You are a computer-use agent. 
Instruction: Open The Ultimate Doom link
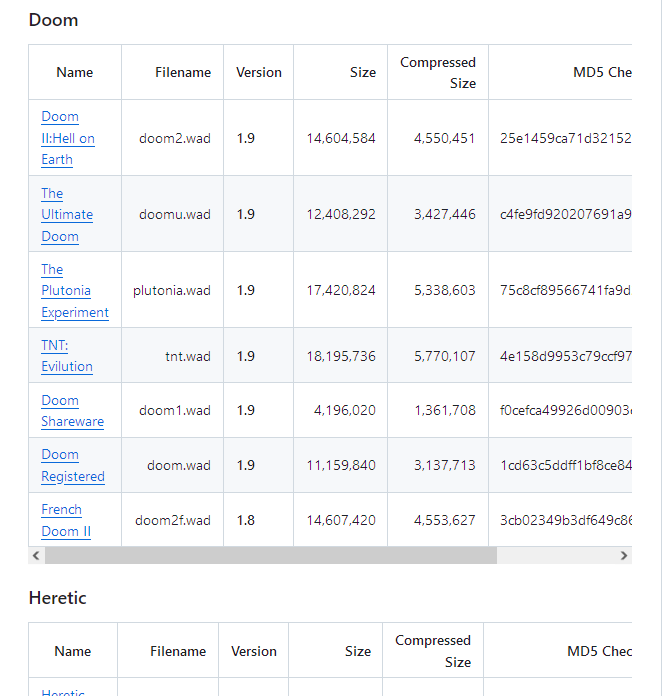67,215
